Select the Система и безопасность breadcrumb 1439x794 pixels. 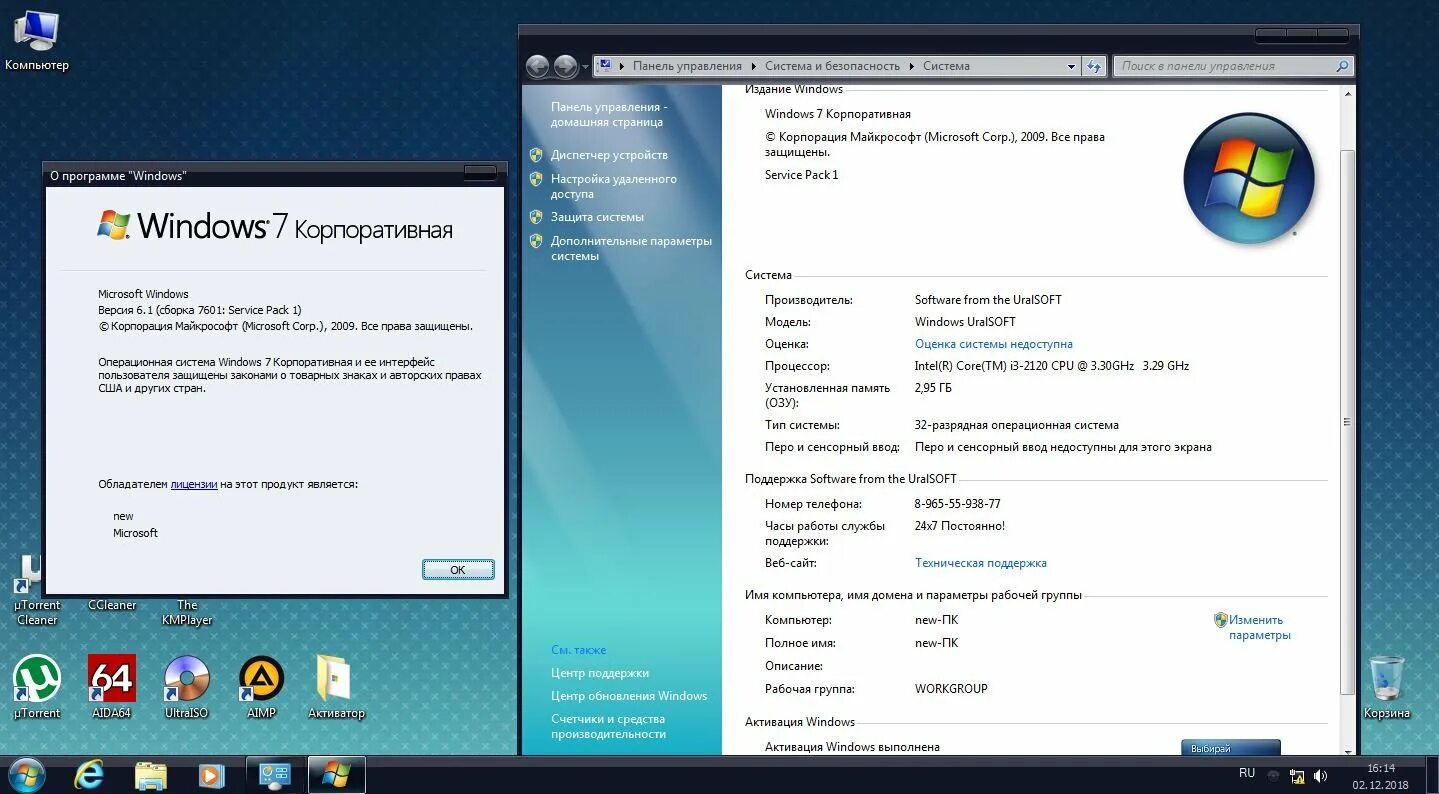(x=832, y=66)
